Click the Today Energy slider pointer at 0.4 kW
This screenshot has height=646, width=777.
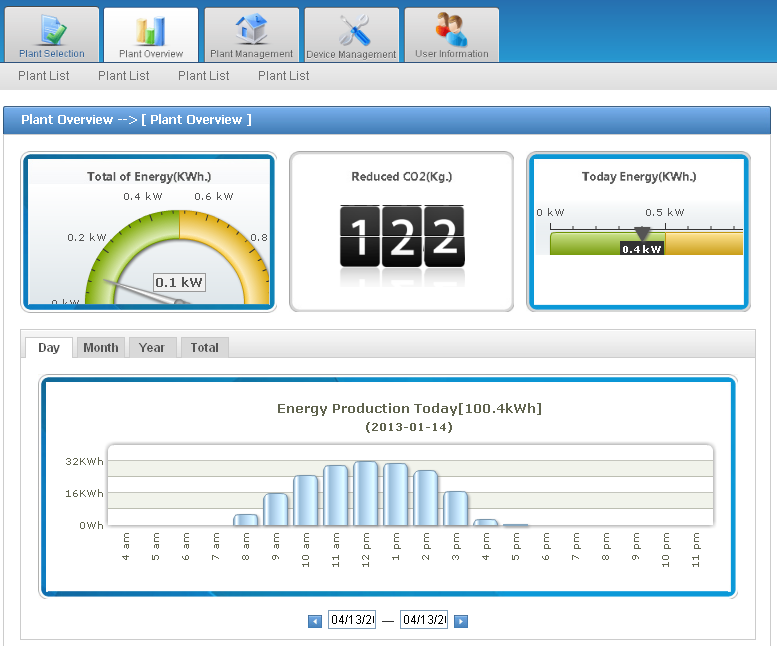pyautogui.click(x=642, y=233)
